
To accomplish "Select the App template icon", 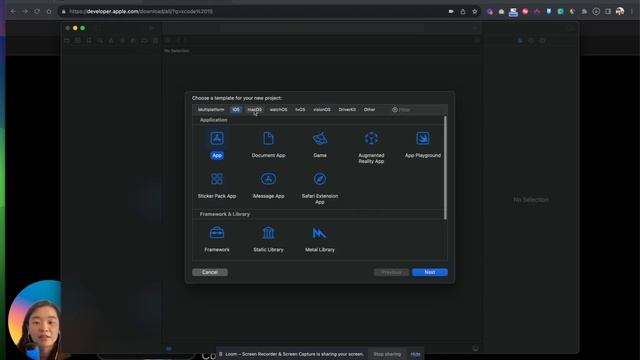I will click(x=217, y=138).
